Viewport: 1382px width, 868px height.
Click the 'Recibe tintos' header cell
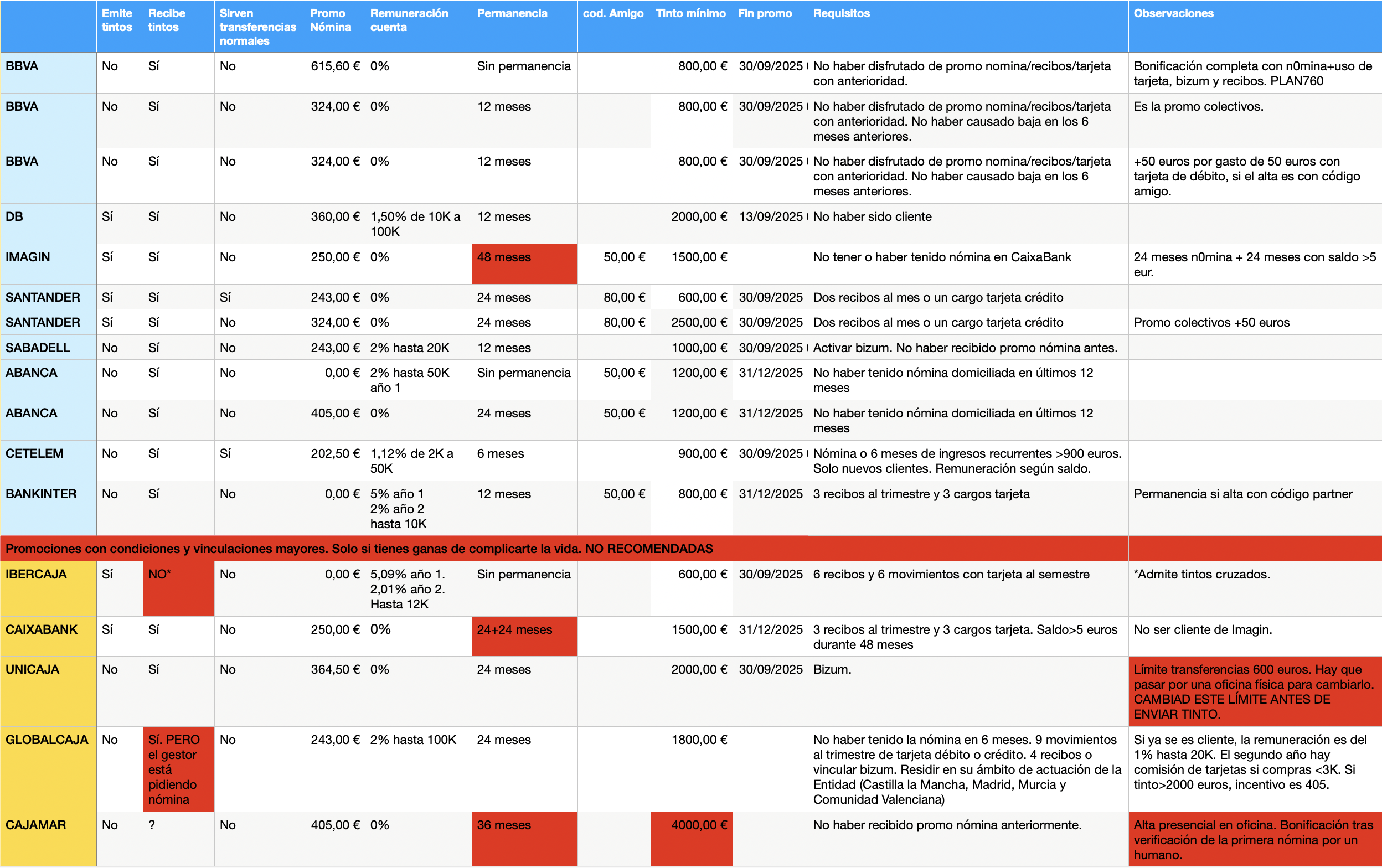click(x=178, y=27)
